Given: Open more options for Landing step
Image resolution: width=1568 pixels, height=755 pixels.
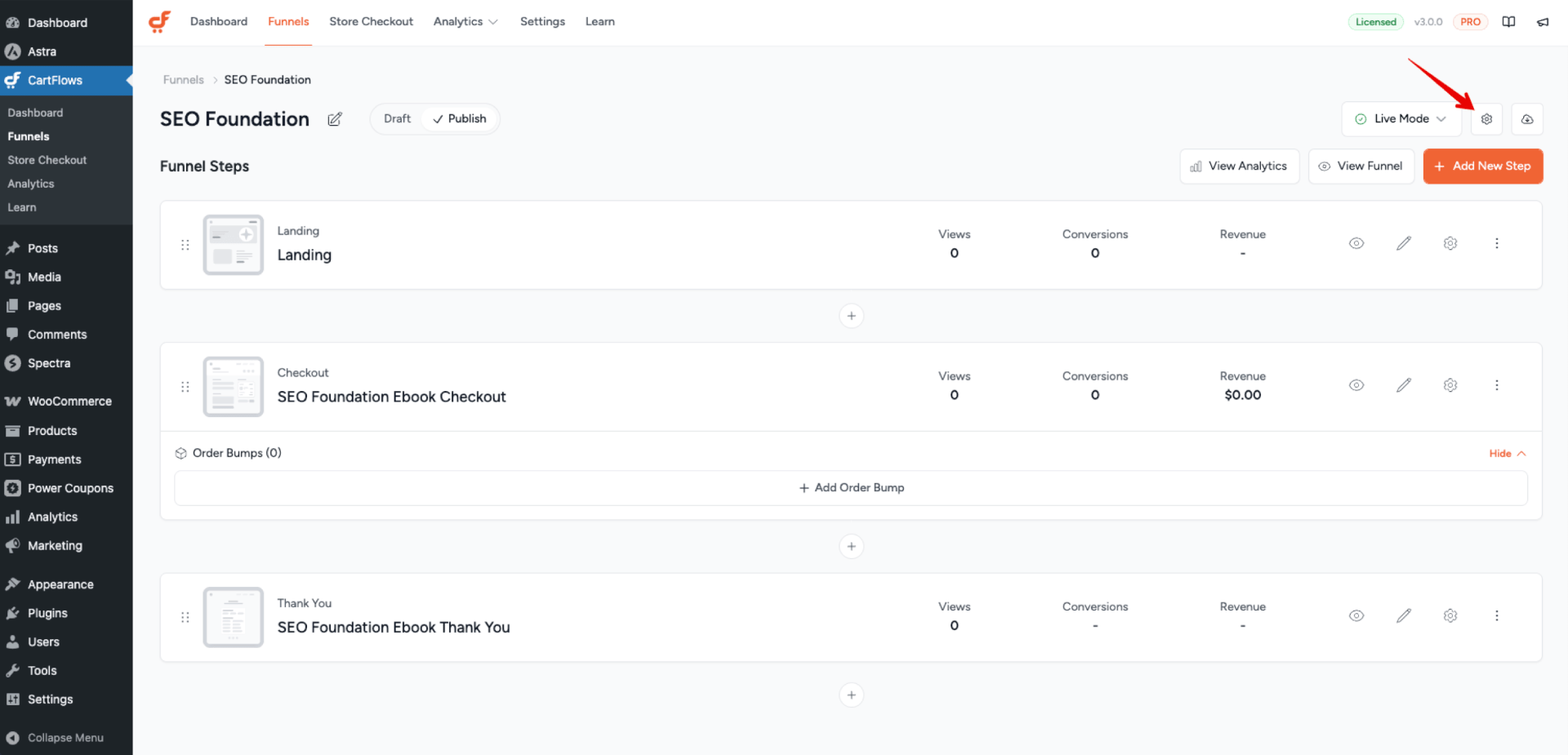Looking at the screenshot, I should coord(1497,243).
